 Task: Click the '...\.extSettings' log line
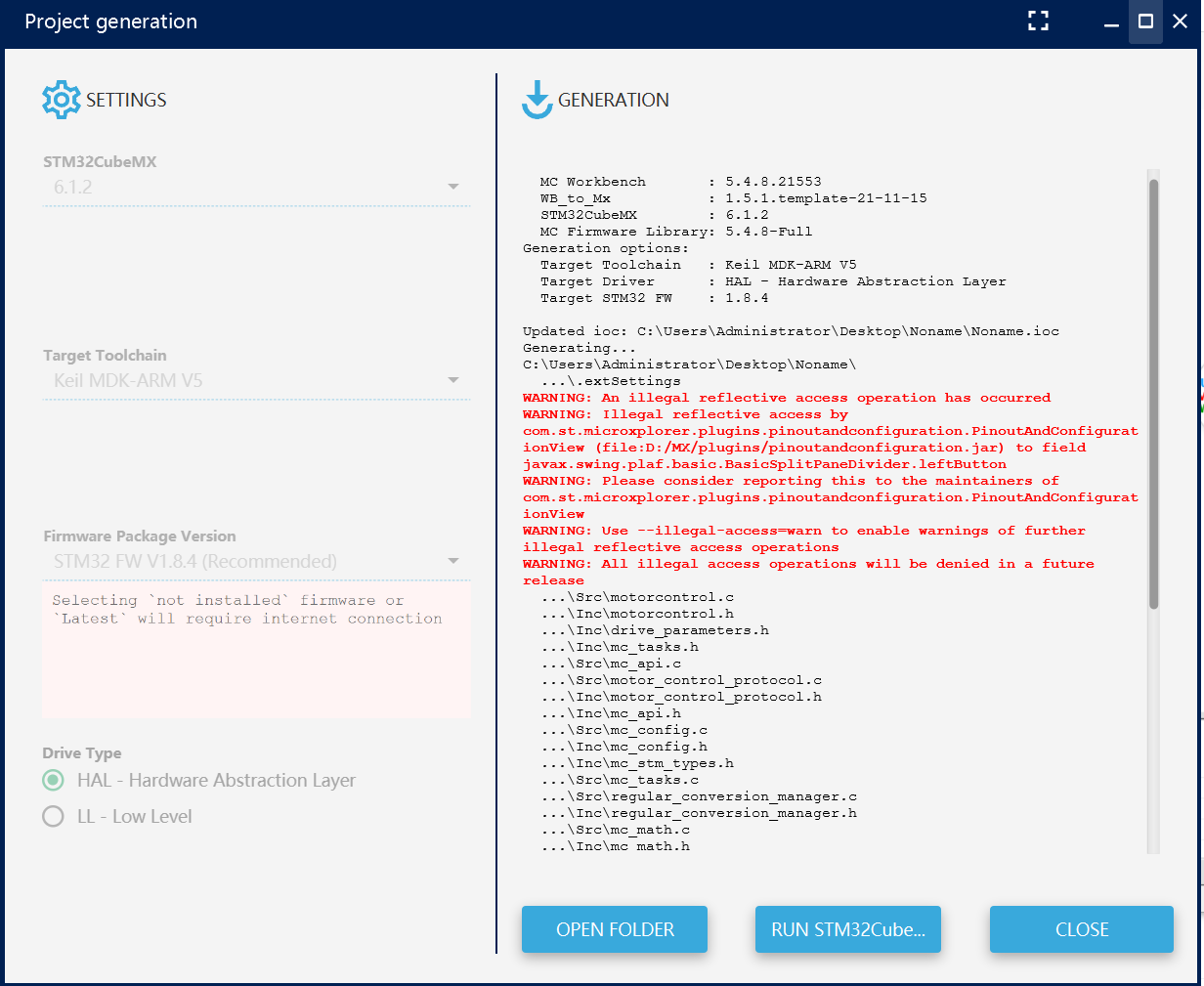coord(611,381)
